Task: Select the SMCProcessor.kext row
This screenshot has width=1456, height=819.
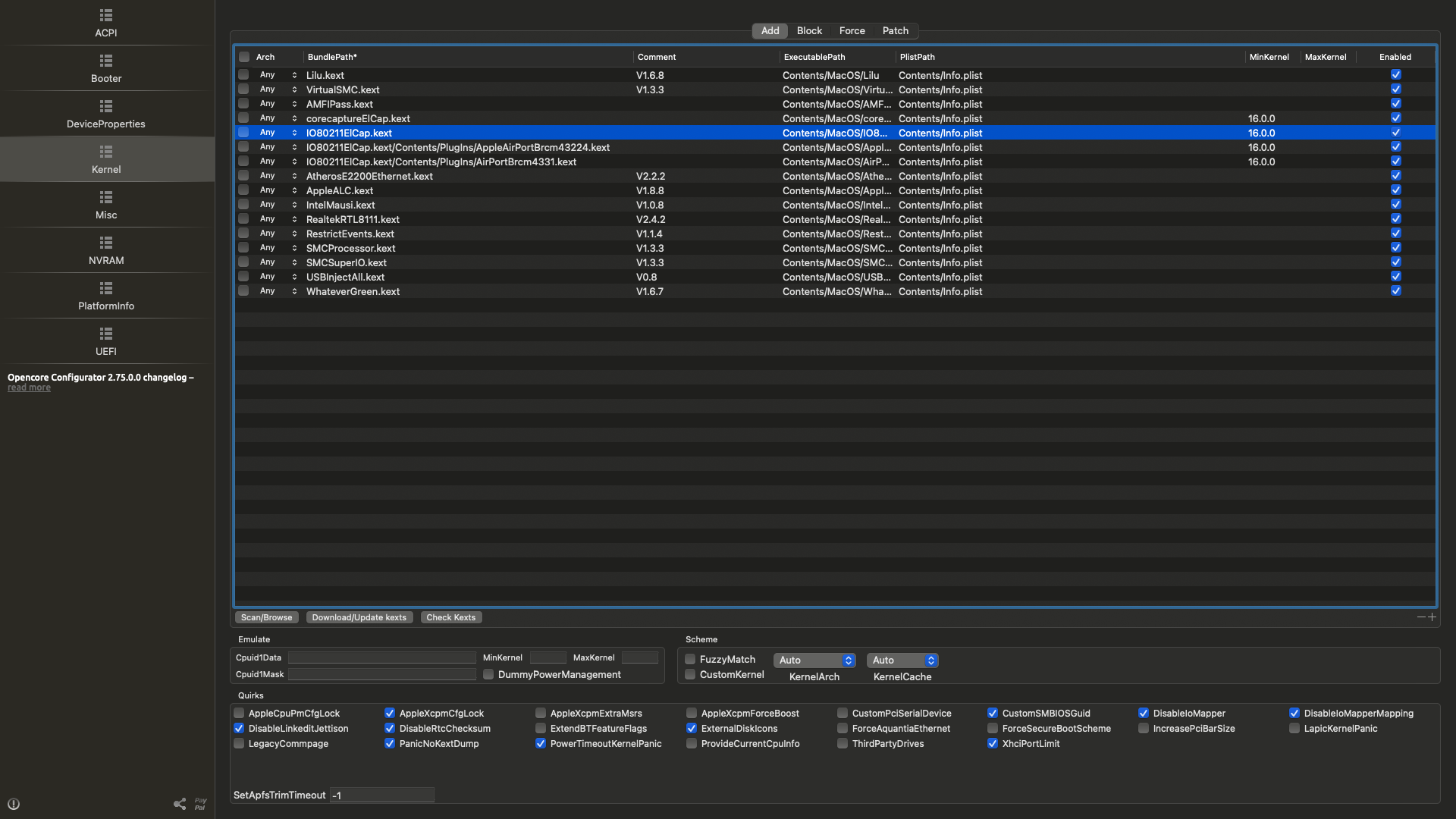Action: (x=835, y=248)
